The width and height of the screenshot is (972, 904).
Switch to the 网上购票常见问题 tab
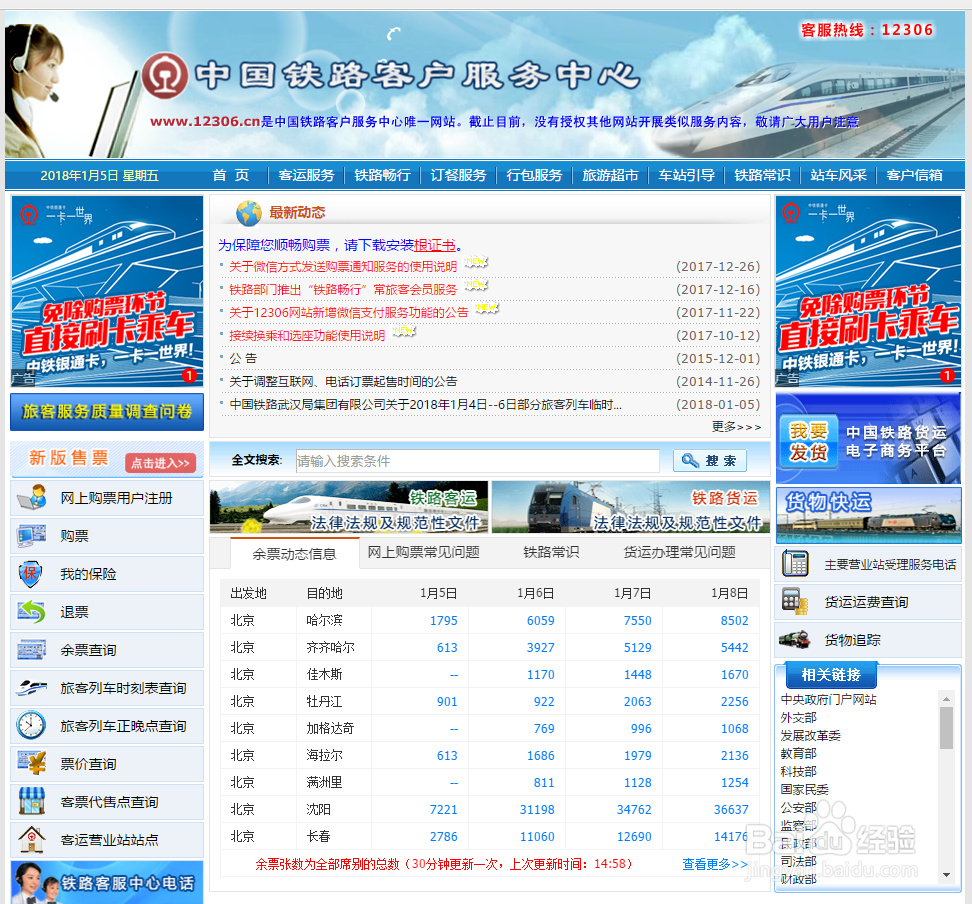(423, 552)
